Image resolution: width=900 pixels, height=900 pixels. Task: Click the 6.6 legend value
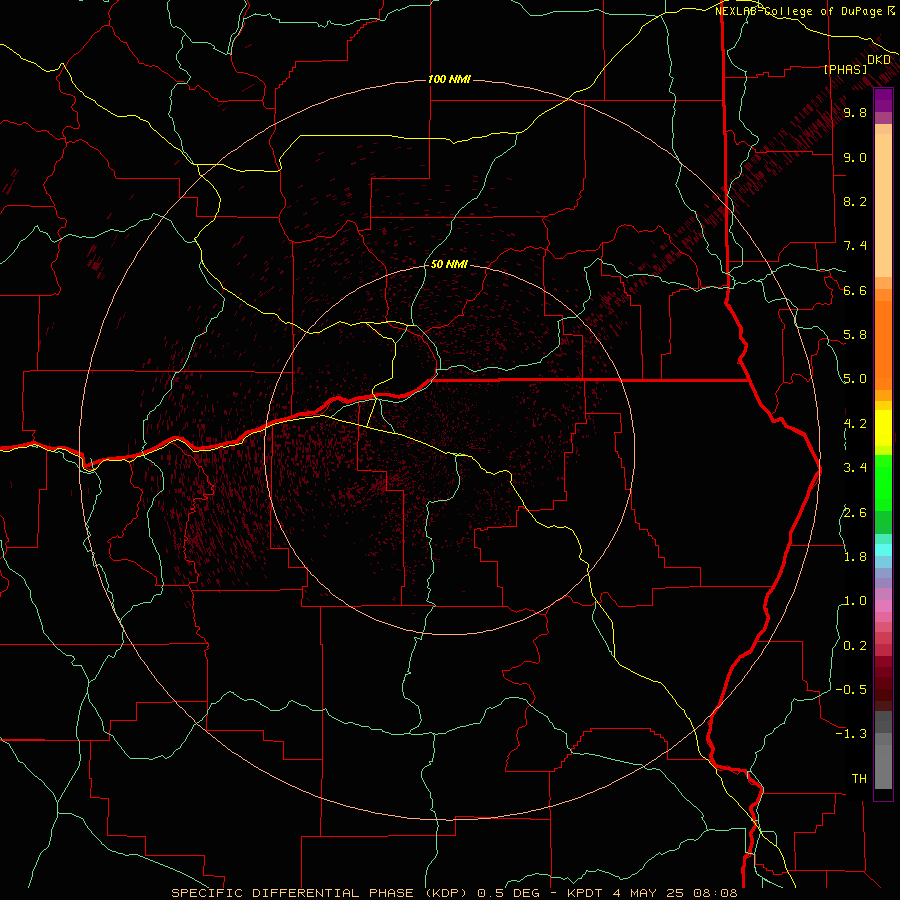point(855,290)
